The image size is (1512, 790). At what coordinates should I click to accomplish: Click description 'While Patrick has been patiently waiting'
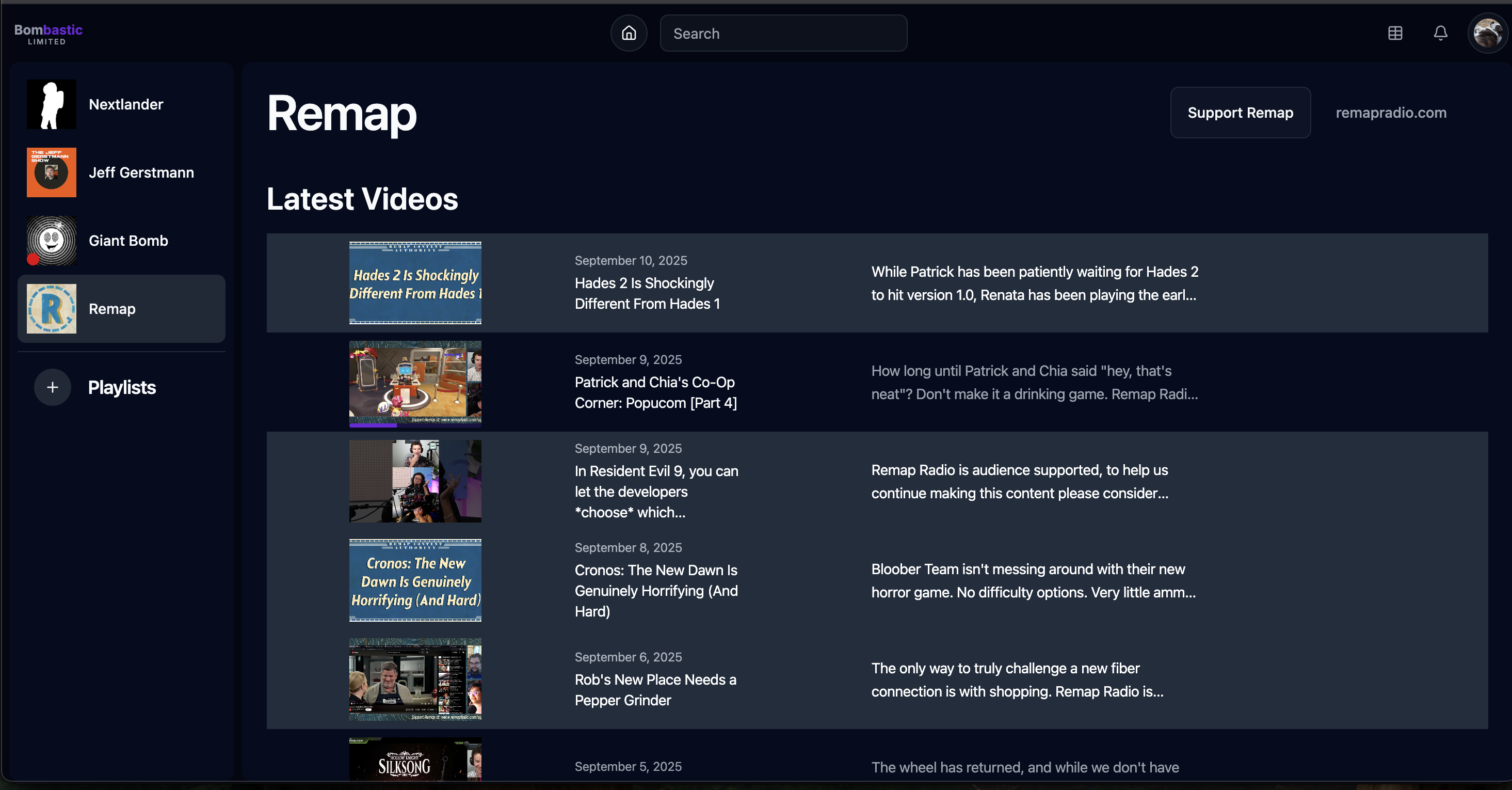[x=1035, y=283]
